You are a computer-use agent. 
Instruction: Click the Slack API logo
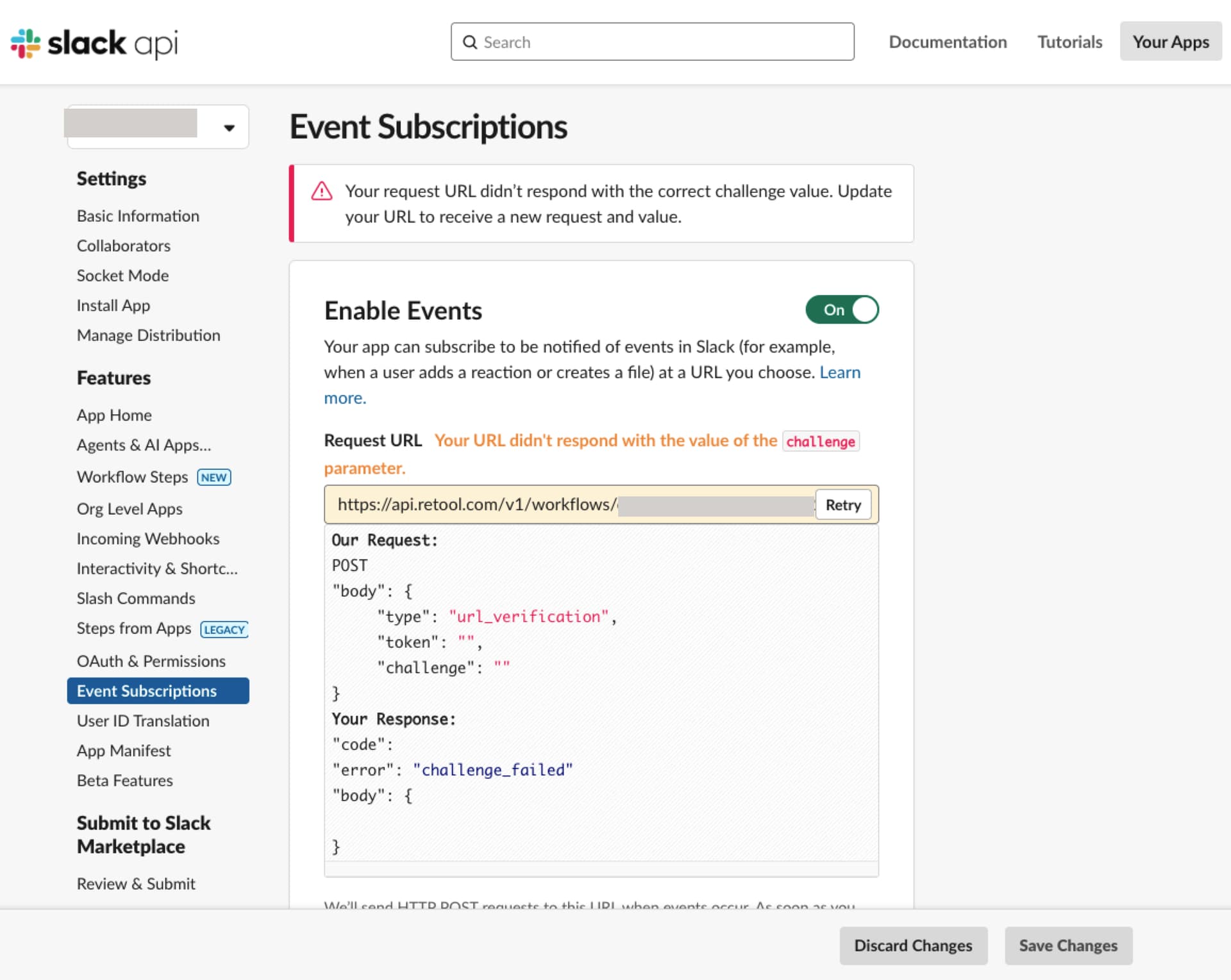pyautogui.click(x=94, y=43)
